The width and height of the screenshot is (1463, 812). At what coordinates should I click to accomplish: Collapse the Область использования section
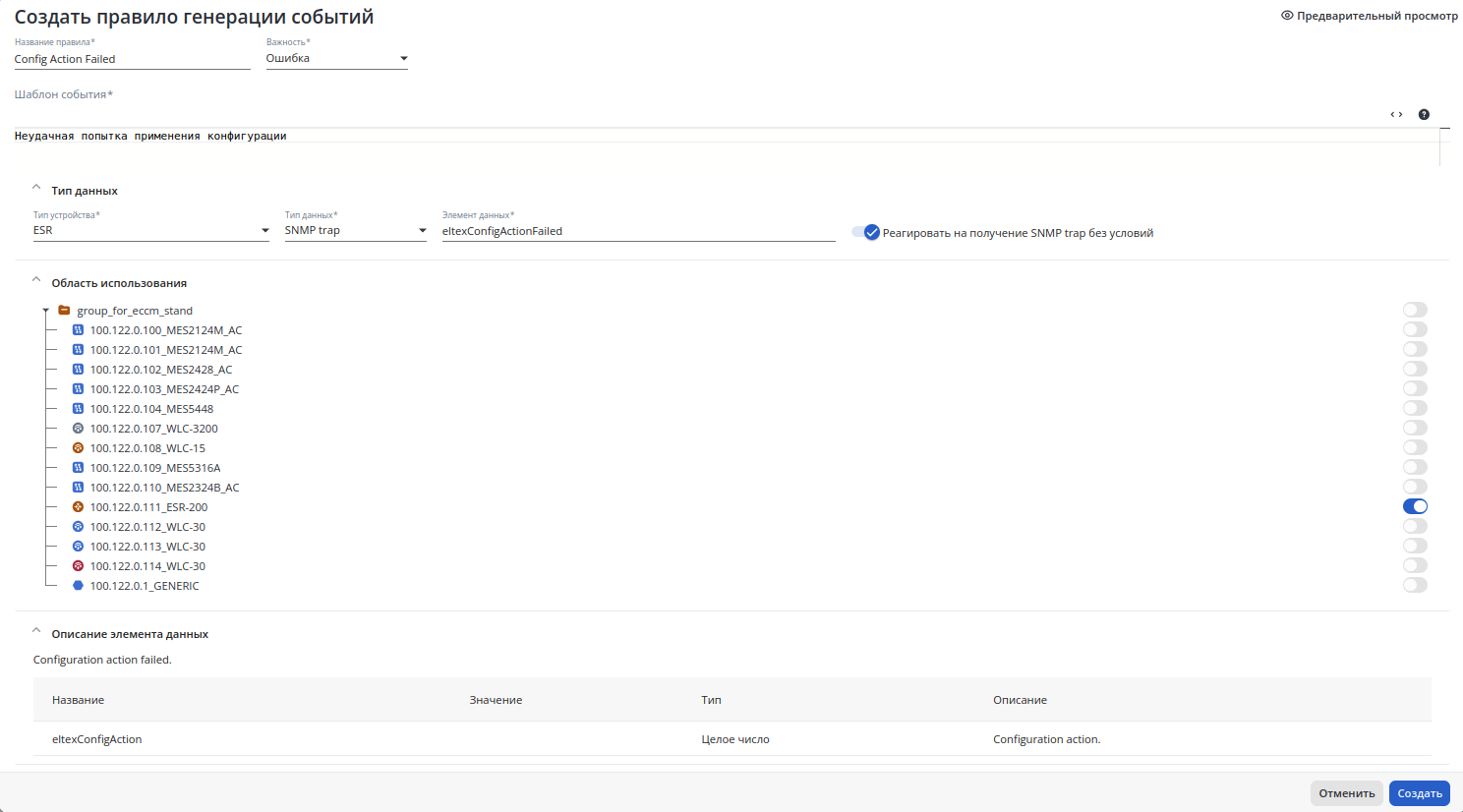[36, 280]
